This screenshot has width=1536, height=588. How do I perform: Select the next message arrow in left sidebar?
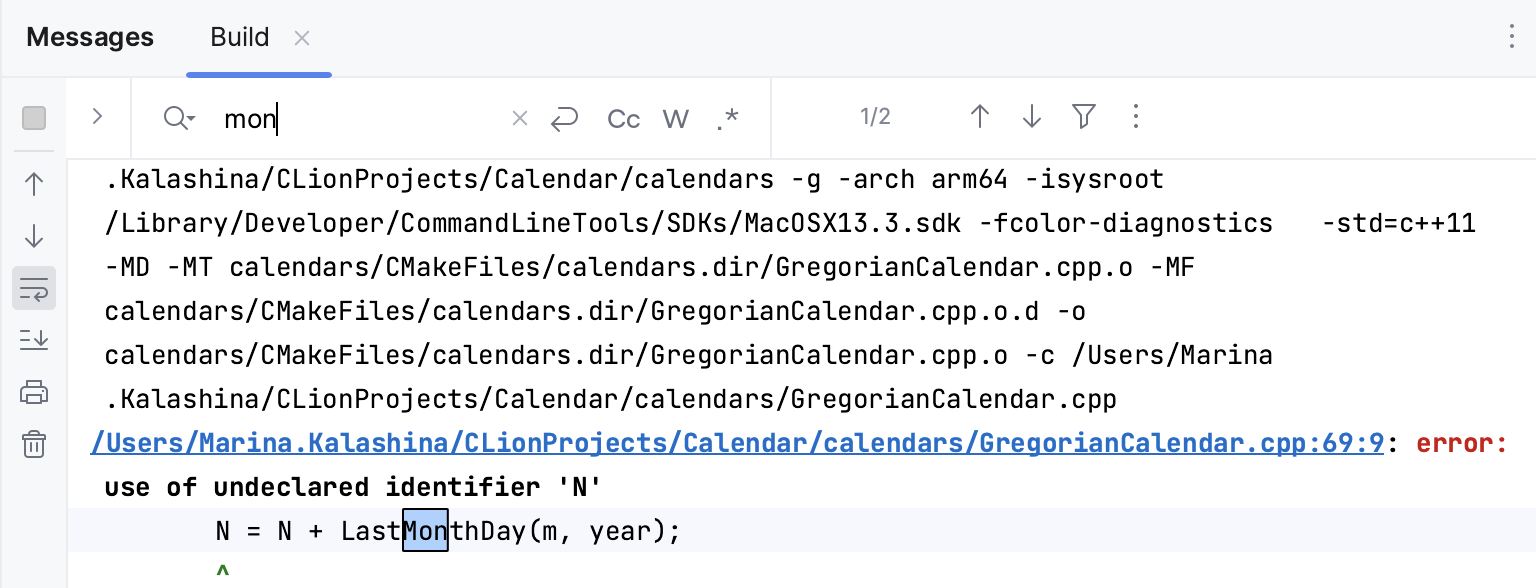coord(33,236)
